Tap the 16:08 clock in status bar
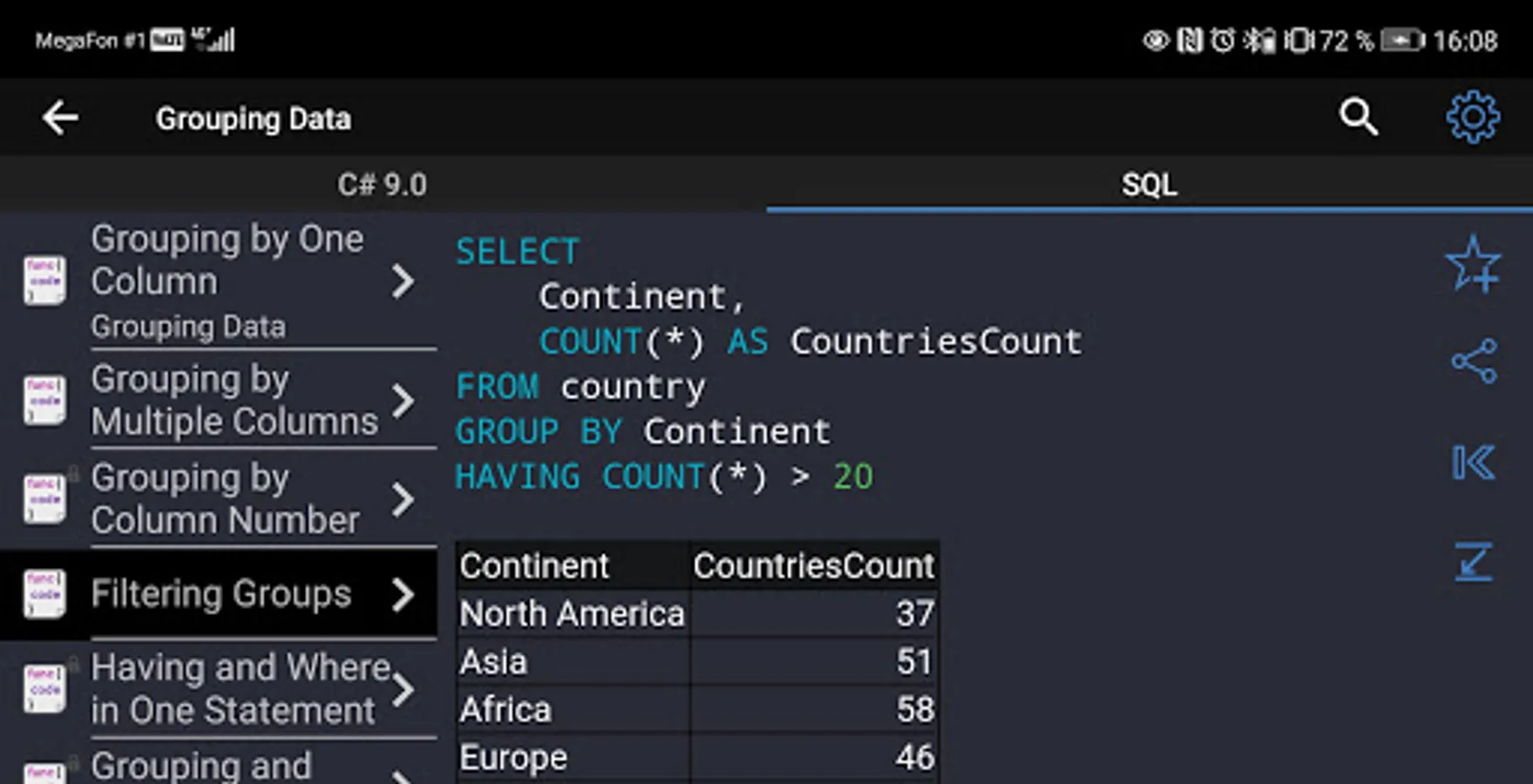This screenshot has width=1533, height=784. 1465,41
